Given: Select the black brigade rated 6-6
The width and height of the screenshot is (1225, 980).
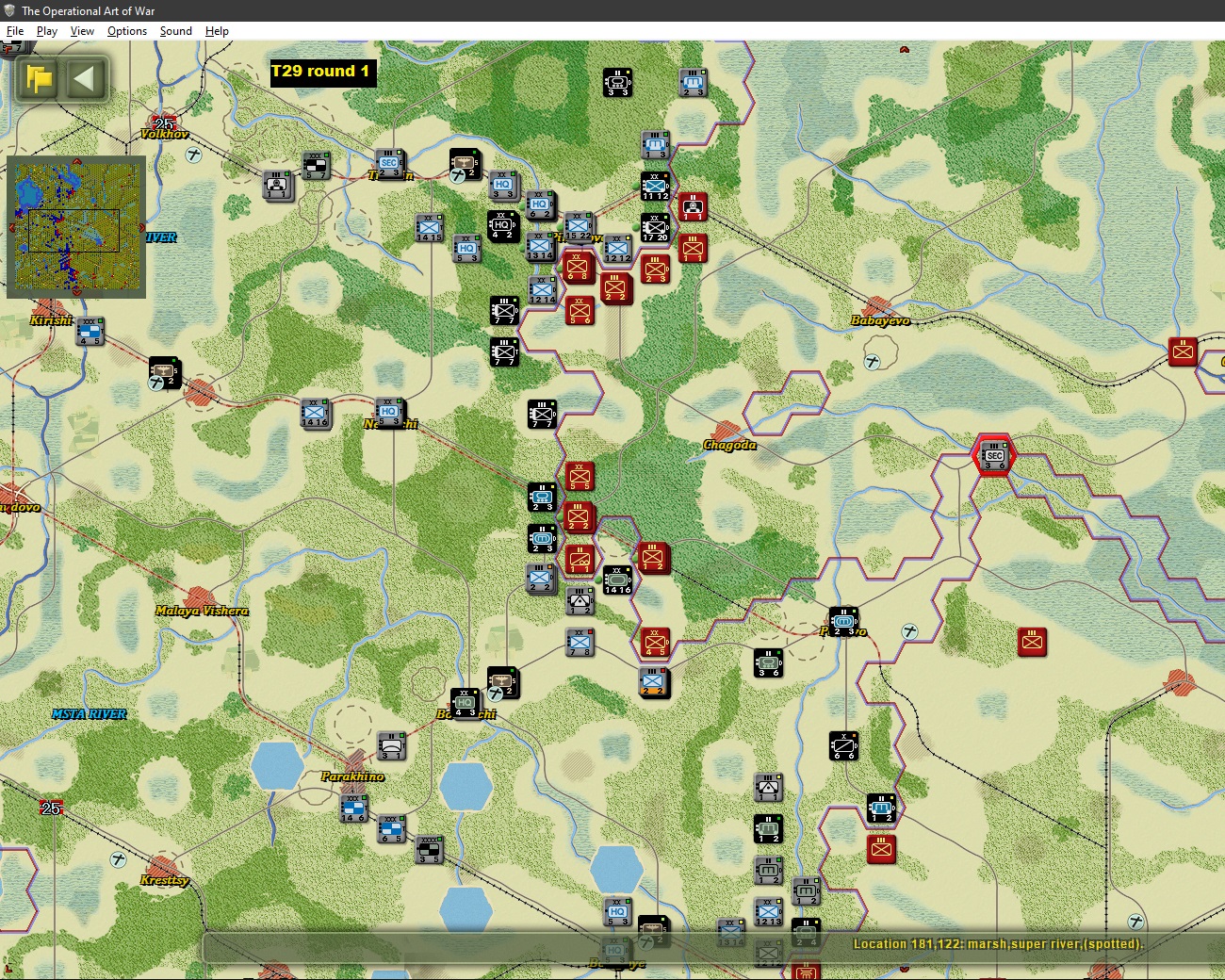Looking at the screenshot, I should 843,745.
